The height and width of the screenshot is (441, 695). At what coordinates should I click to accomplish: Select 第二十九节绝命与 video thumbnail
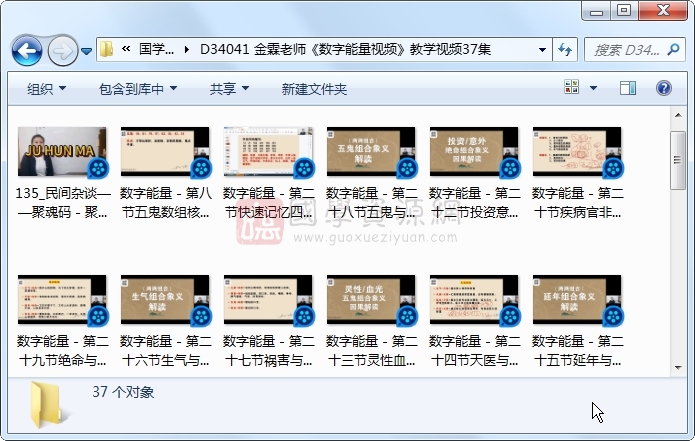pyautogui.click(x=62, y=300)
